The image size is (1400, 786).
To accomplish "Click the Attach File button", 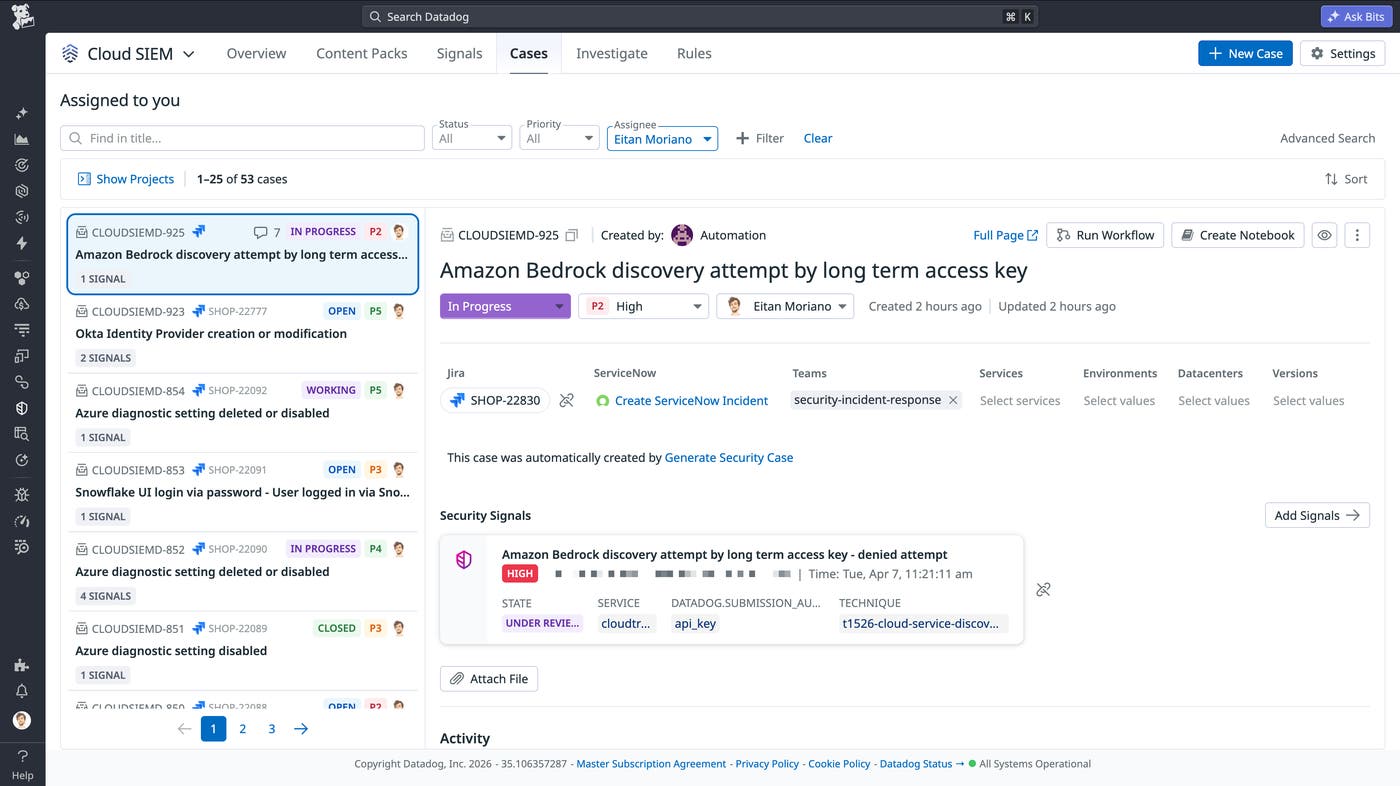I will [x=489, y=678].
